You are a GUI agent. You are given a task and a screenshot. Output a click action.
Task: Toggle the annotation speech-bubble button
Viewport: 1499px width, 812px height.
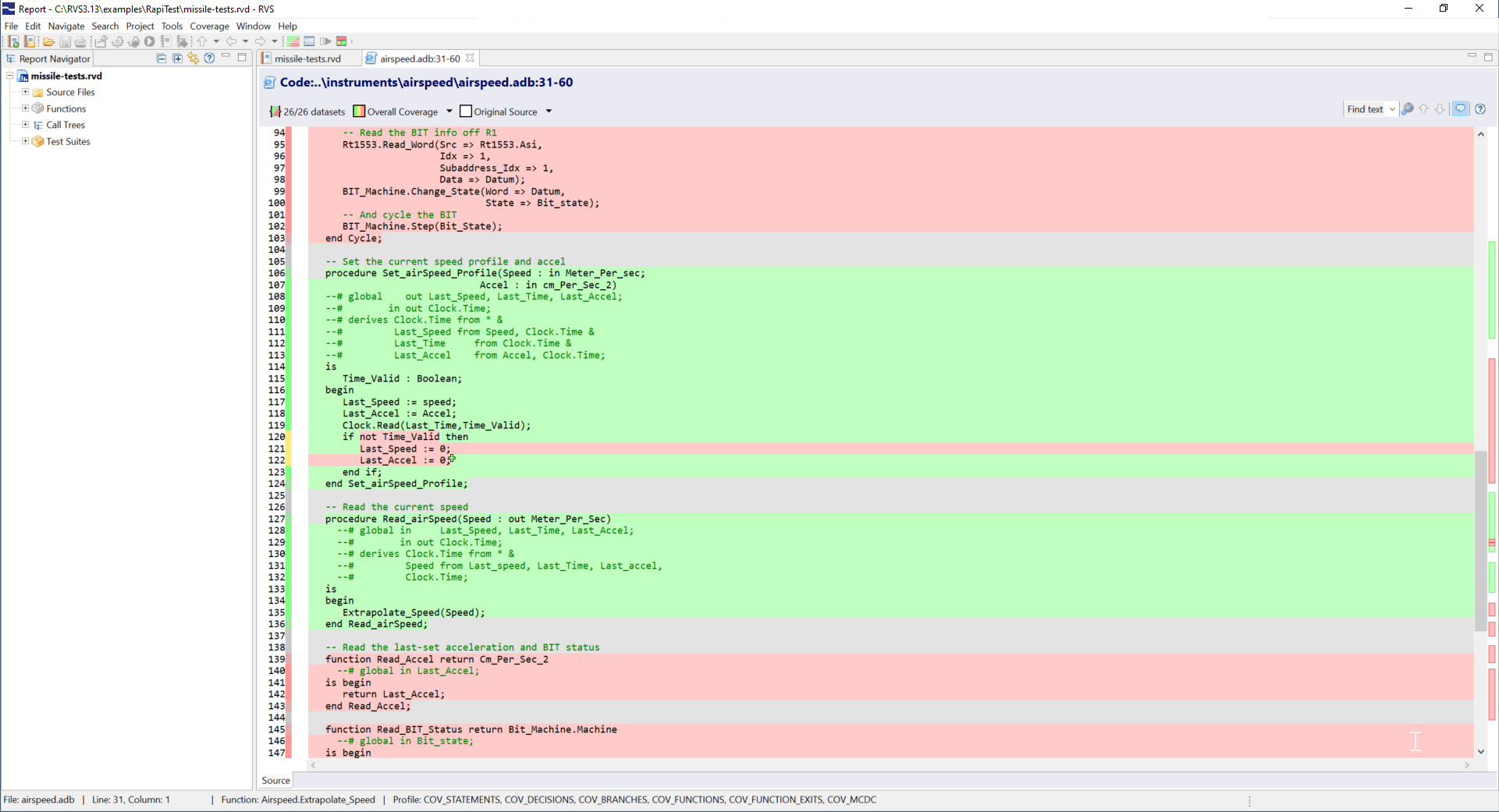coord(1461,108)
